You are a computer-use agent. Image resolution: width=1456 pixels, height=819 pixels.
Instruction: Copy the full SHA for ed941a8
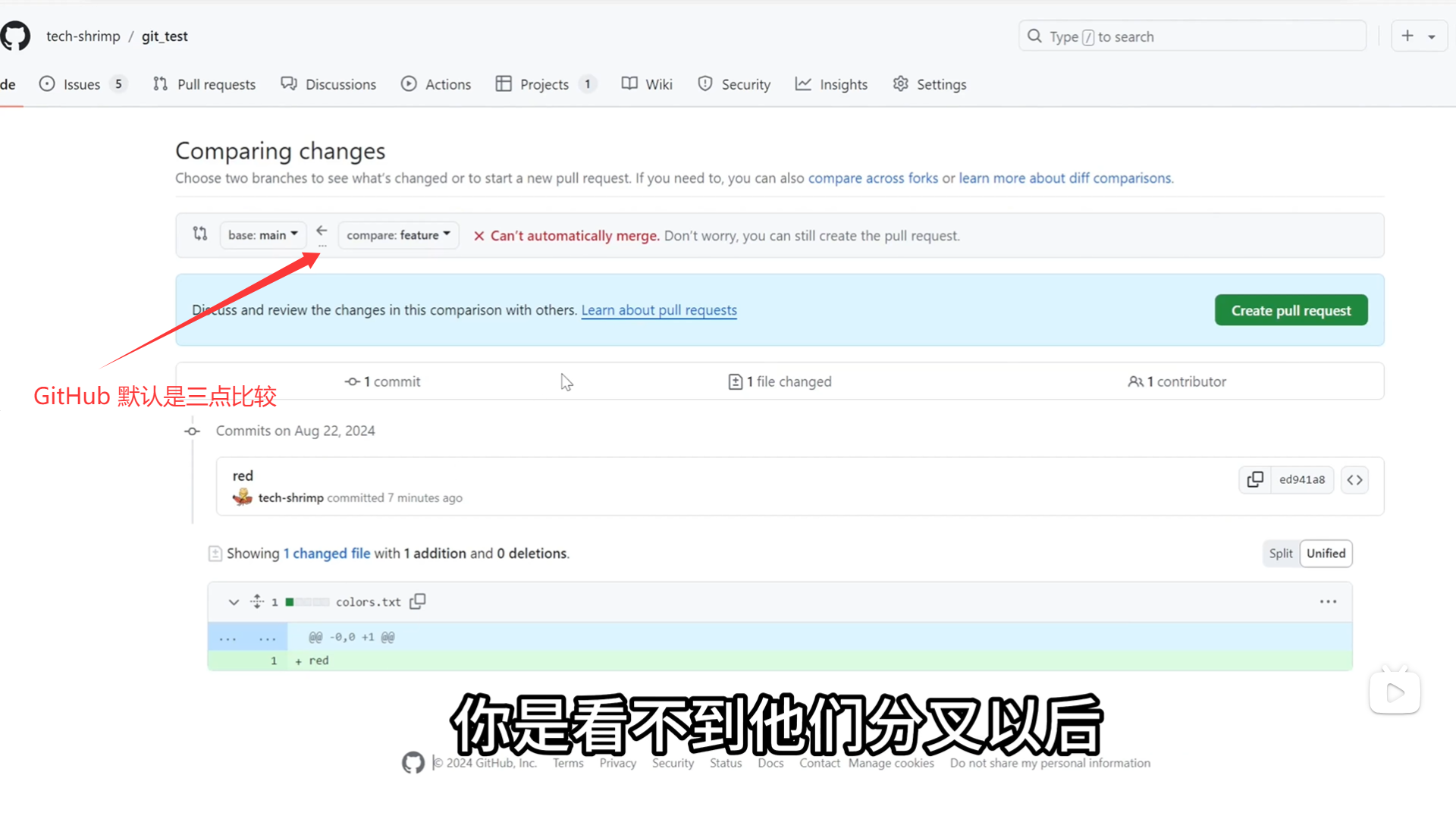[1255, 479]
